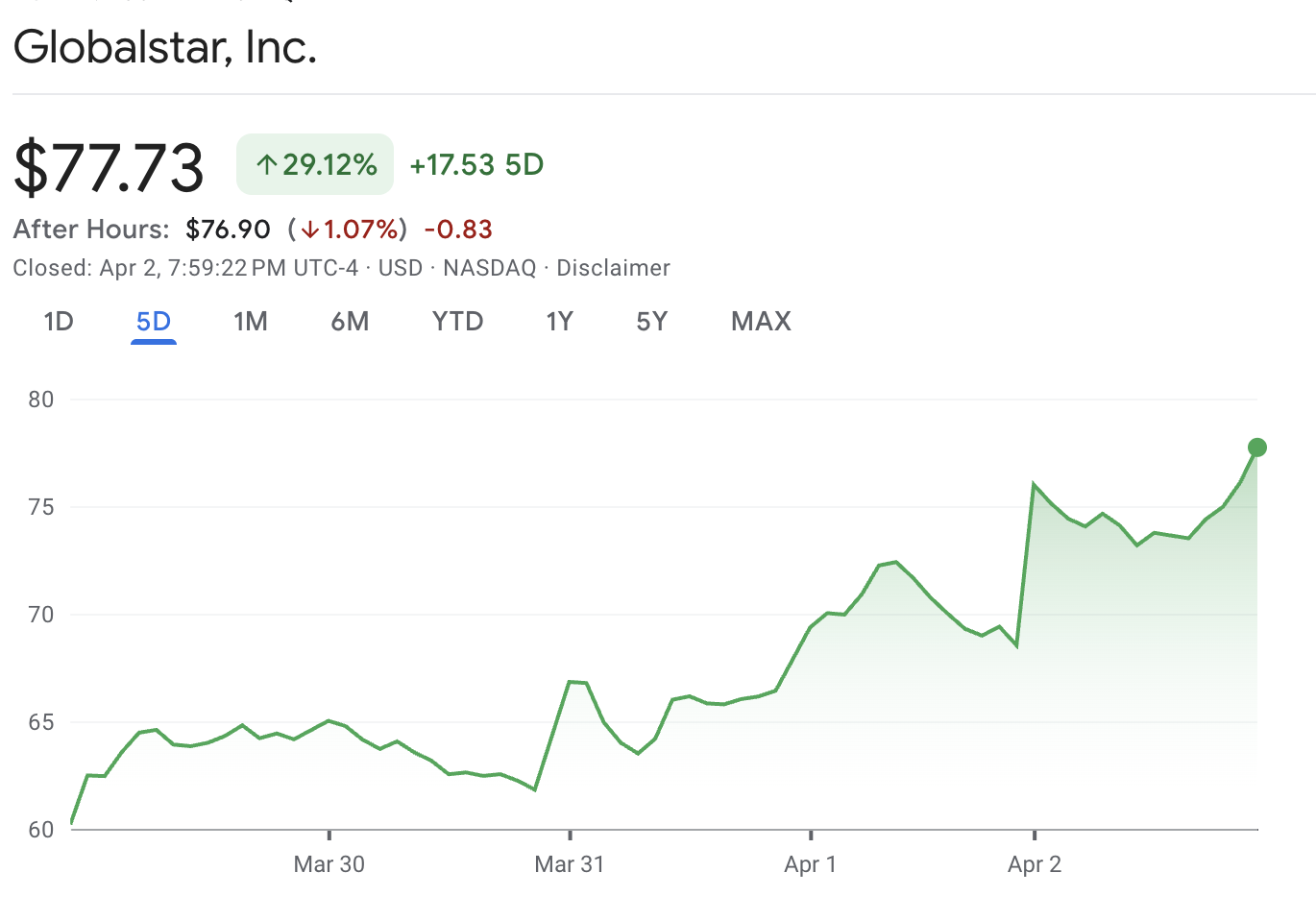The width and height of the screenshot is (1316, 897).
Task: Select the MAX time range
Action: 761,322
